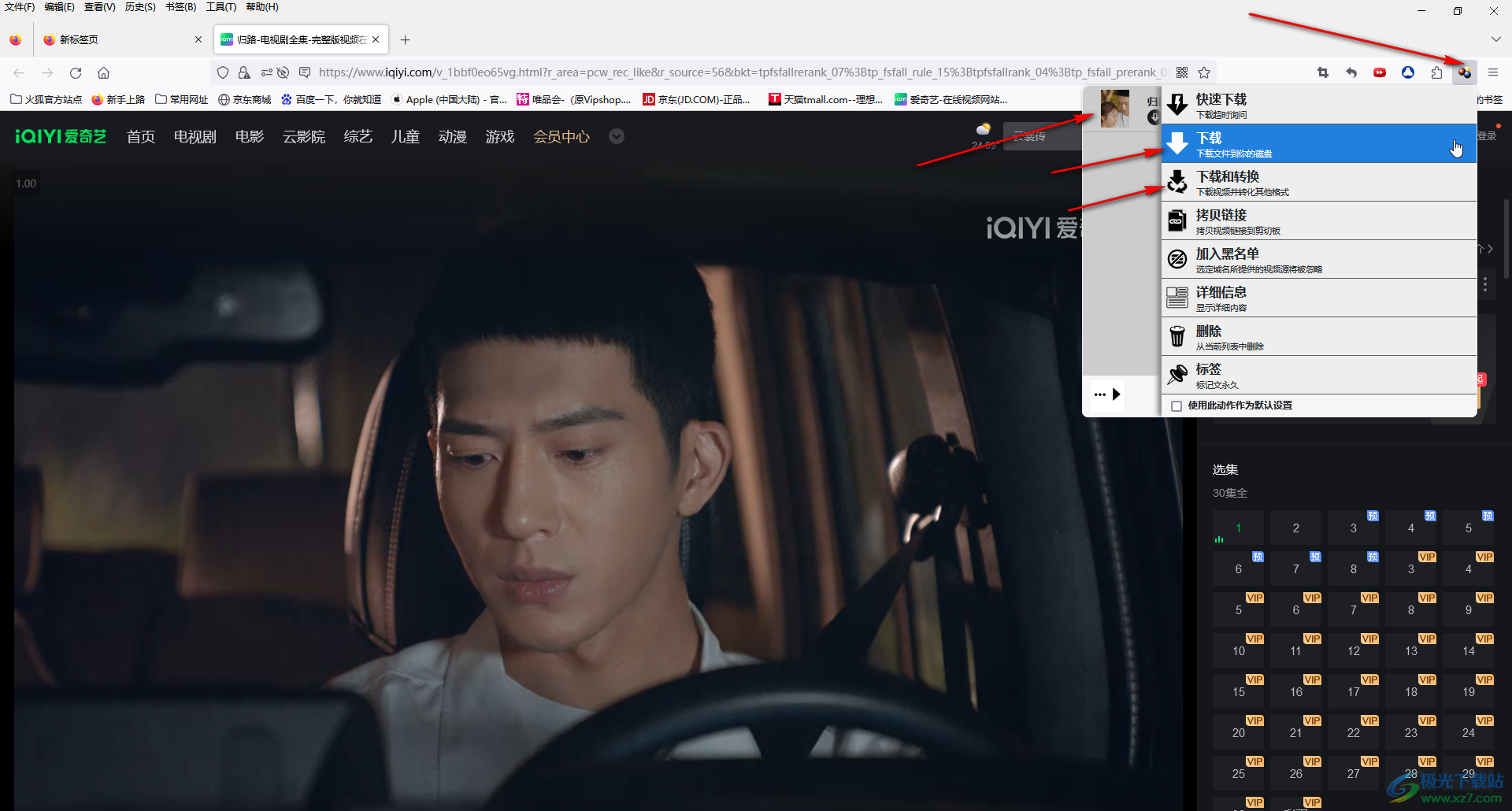This screenshot has width=1512, height=811.
Task: Reload the current page
Action: pyautogui.click(x=76, y=72)
